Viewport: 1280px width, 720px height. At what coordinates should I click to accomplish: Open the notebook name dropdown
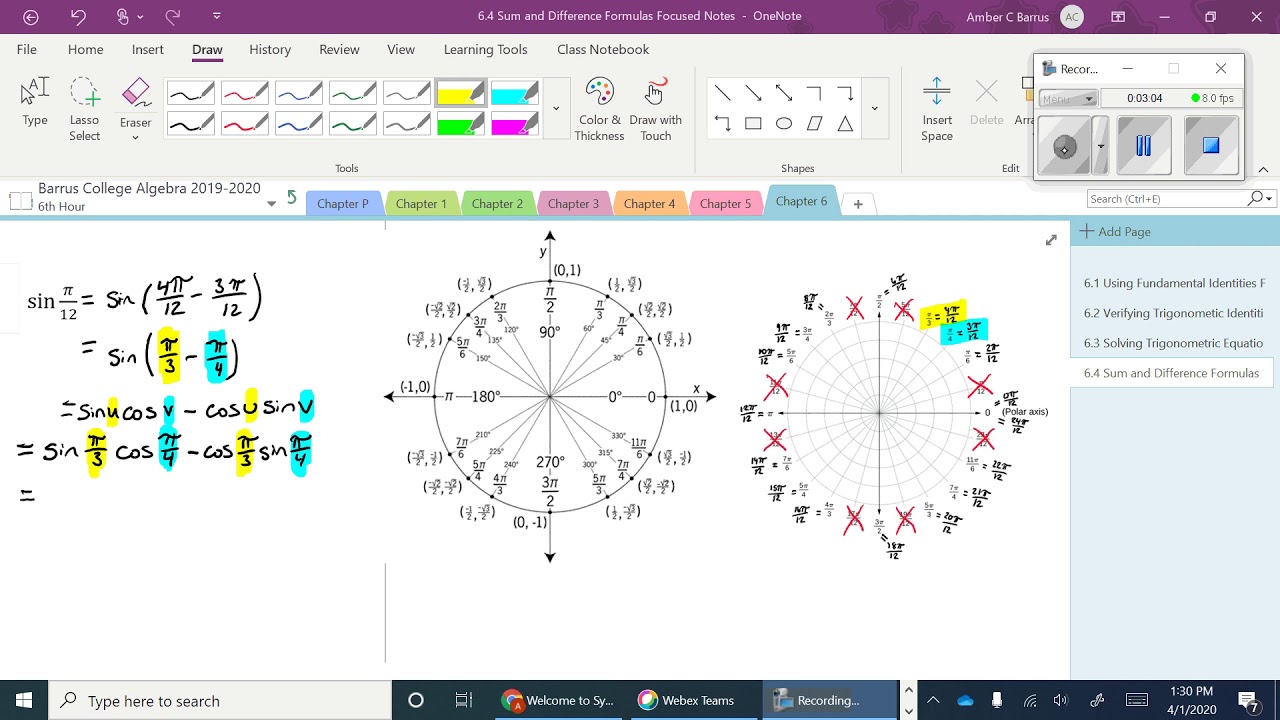coord(271,204)
